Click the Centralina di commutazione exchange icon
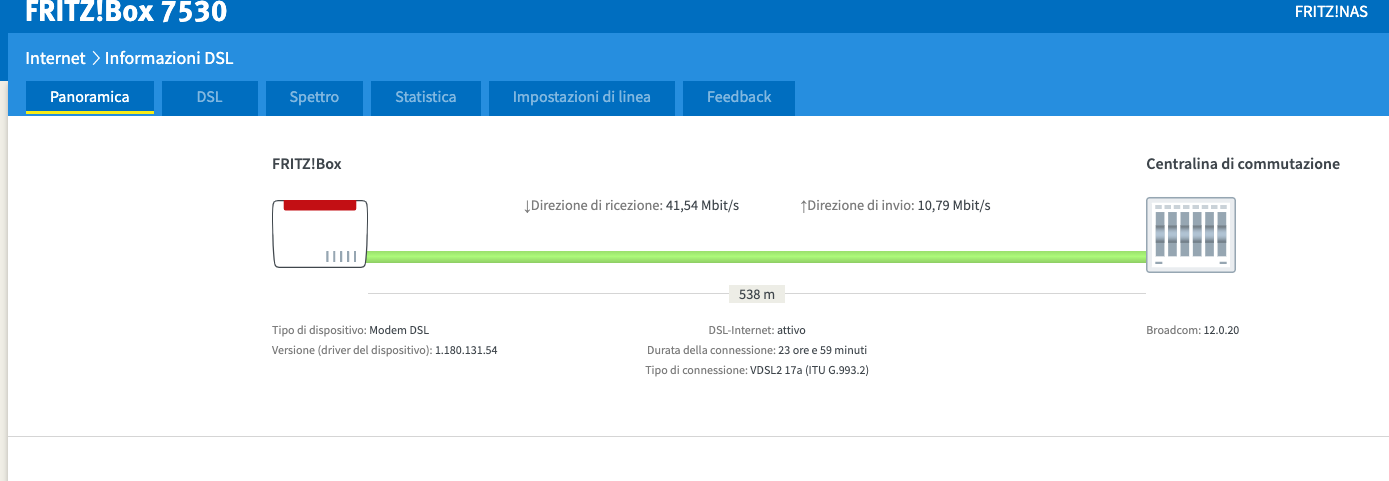The image size is (1389, 481). 1190,234
